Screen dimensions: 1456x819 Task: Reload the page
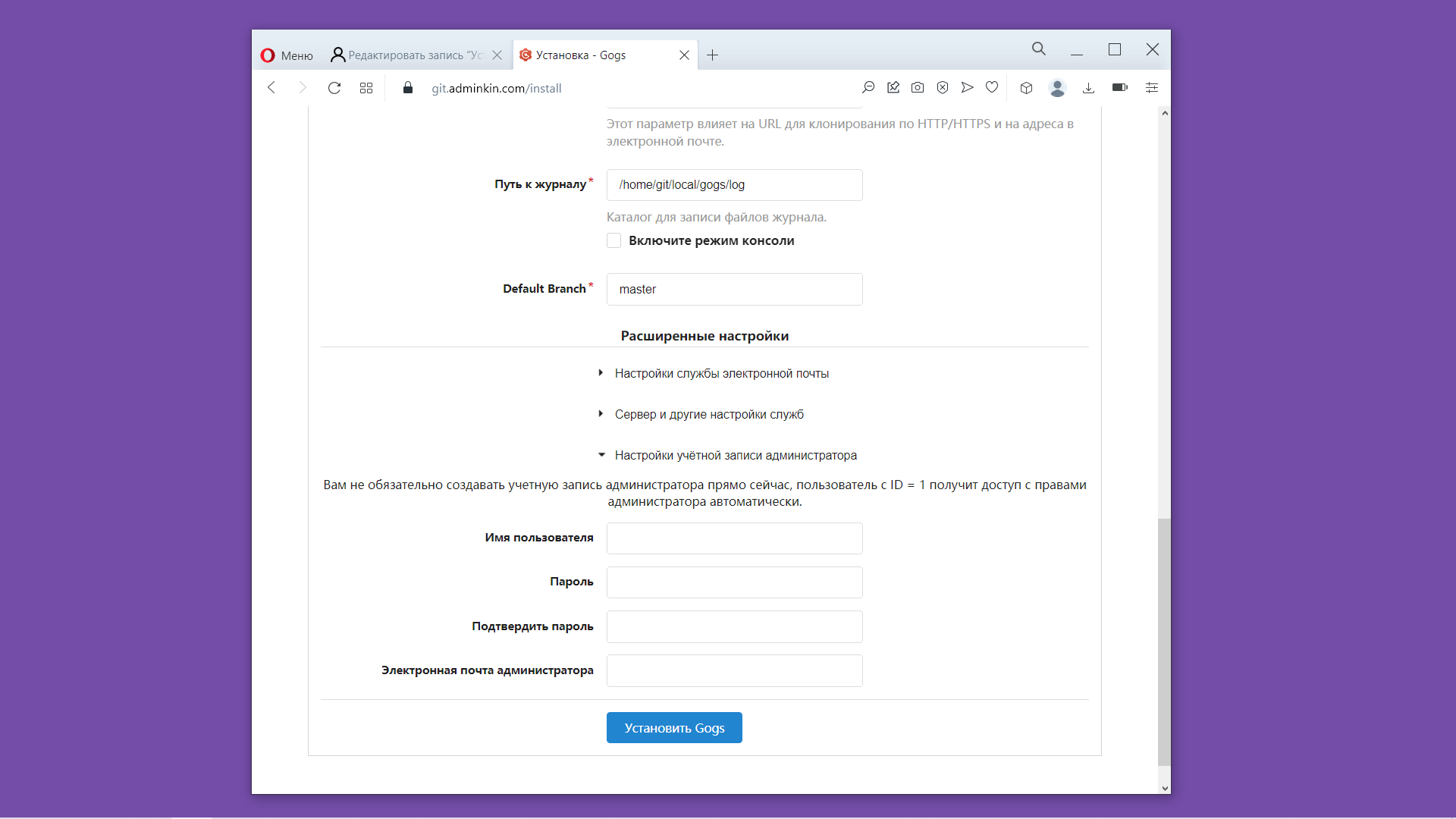coord(334,88)
